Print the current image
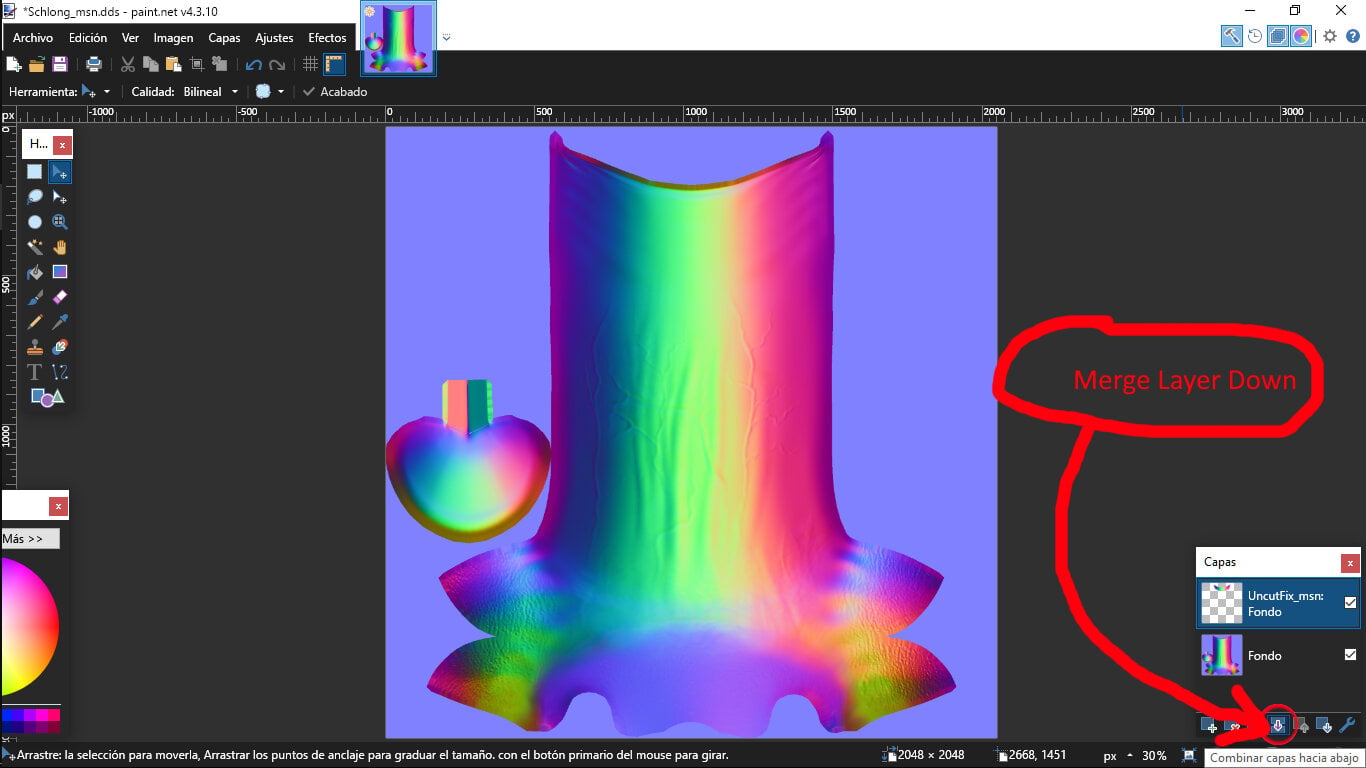The width and height of the screenshot is (1366, 768). tap(94, 64)
